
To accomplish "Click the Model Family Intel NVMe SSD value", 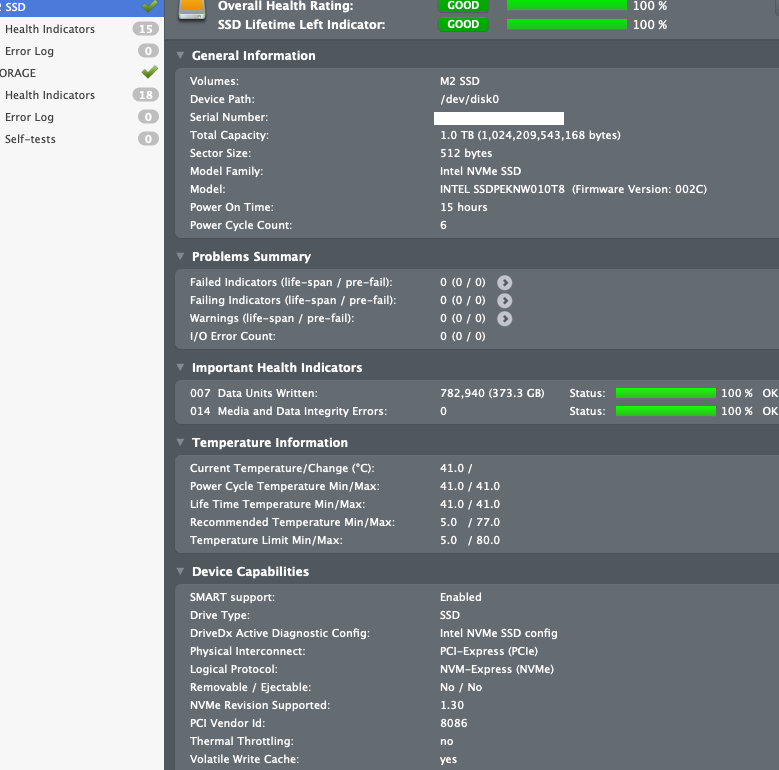I will click(480, 171).
